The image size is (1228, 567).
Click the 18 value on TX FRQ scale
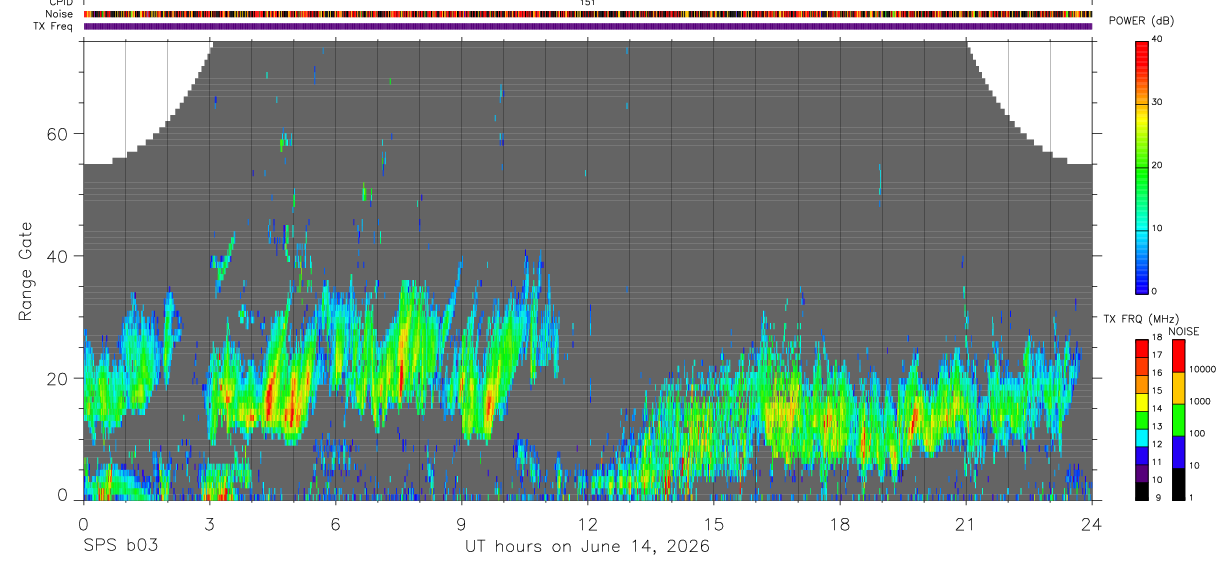pos(1157,339)
